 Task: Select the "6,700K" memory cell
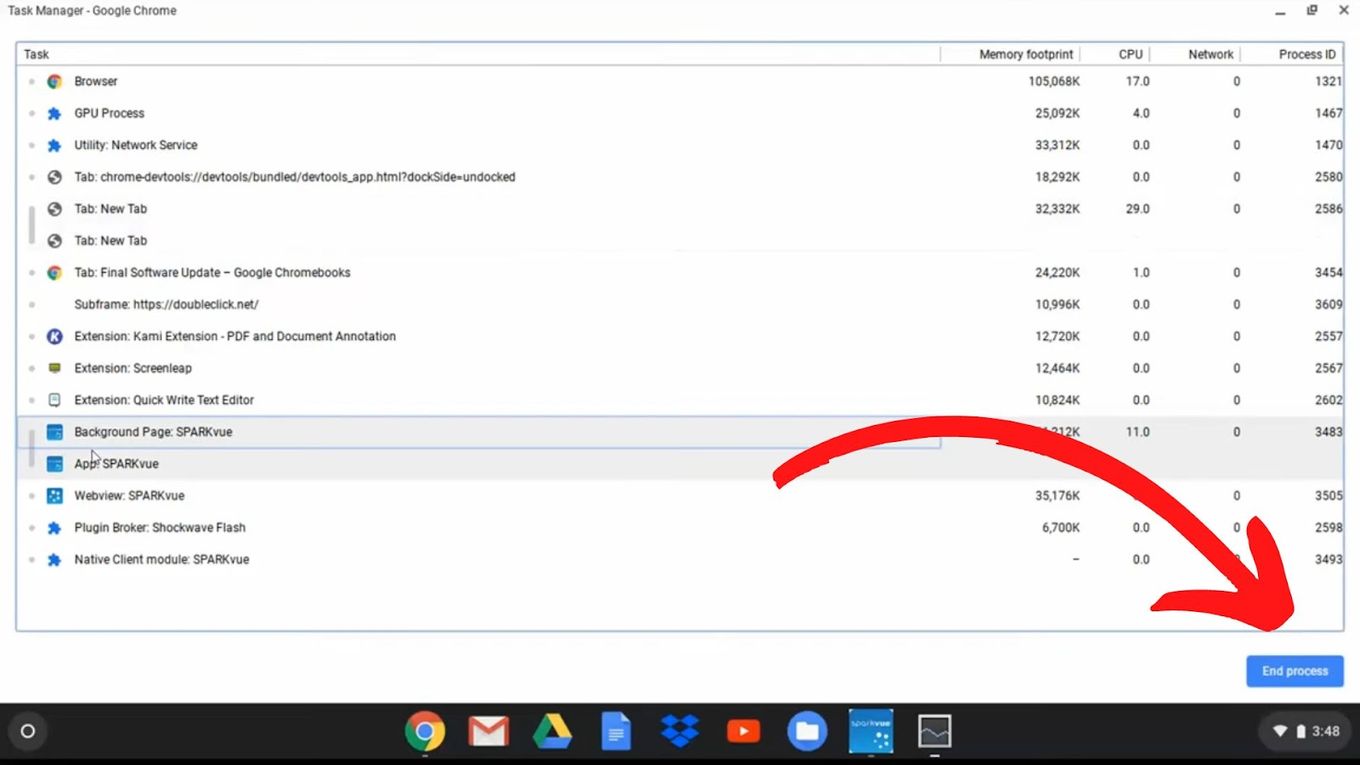click(x=1061, y=528)
